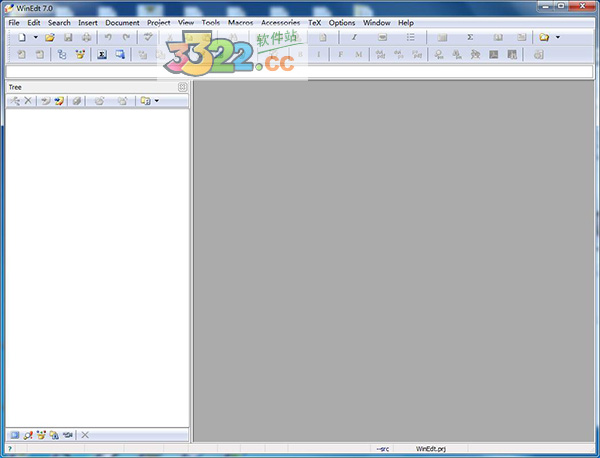Click the F icon in the second toolbar

[x=340, y=55]
